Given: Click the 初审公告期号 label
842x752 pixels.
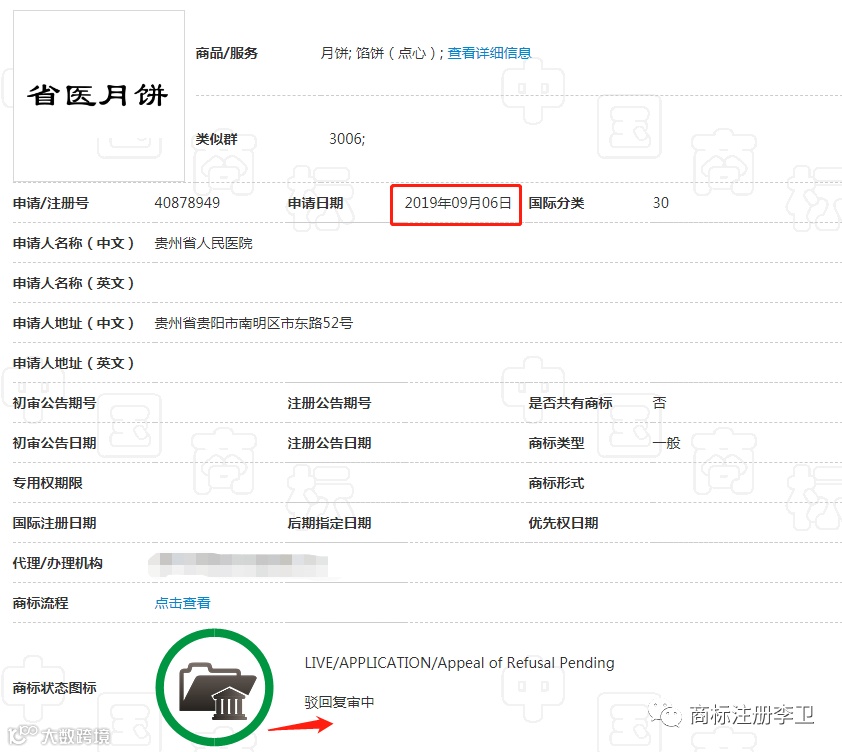Looking at the screenshot, I should coord(55,403).
